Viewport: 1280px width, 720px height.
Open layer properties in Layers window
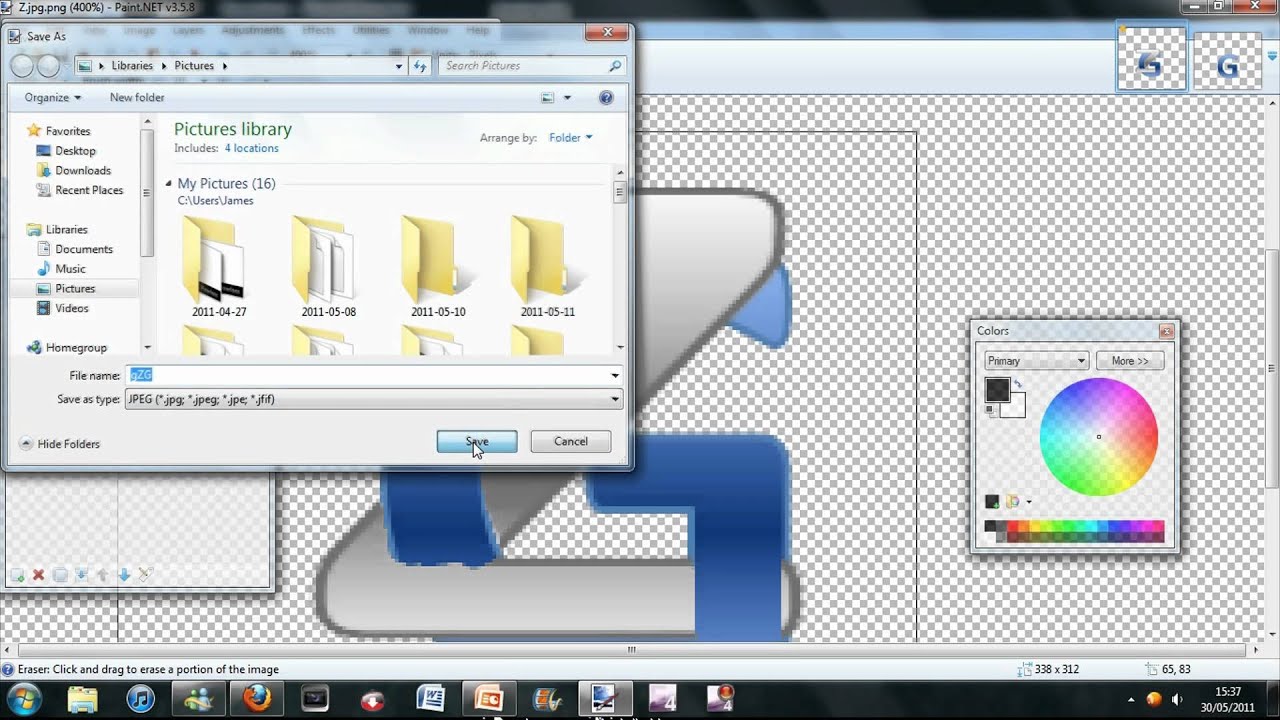pos(145,575)
